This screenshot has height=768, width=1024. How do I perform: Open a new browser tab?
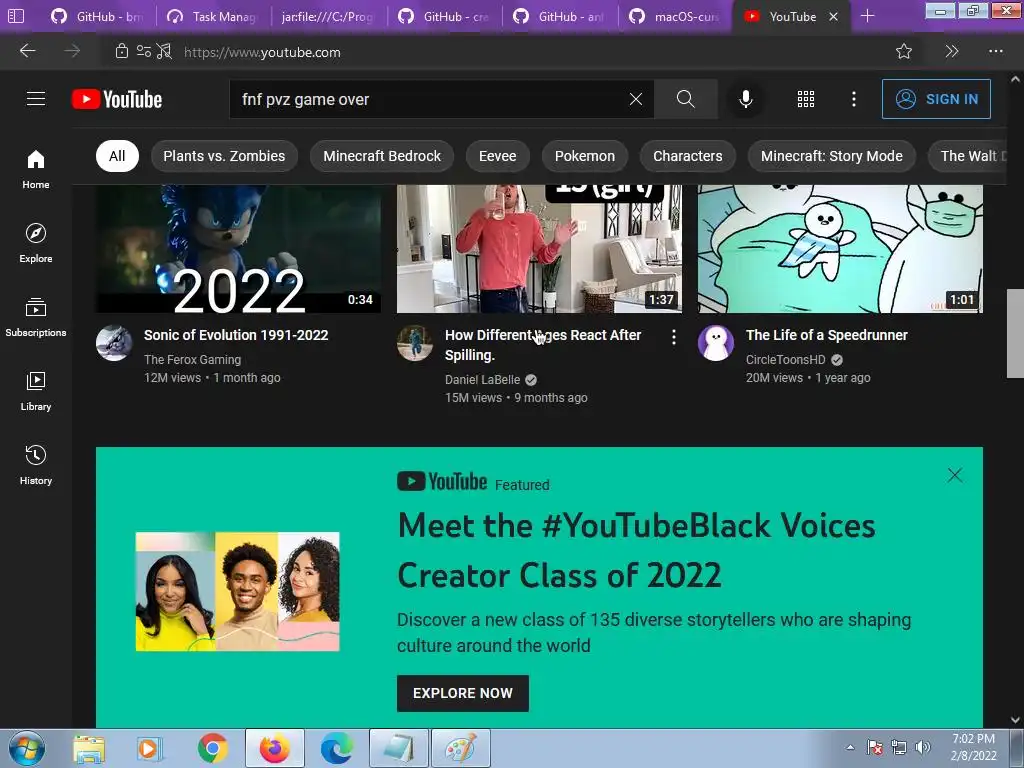[867, 16]
